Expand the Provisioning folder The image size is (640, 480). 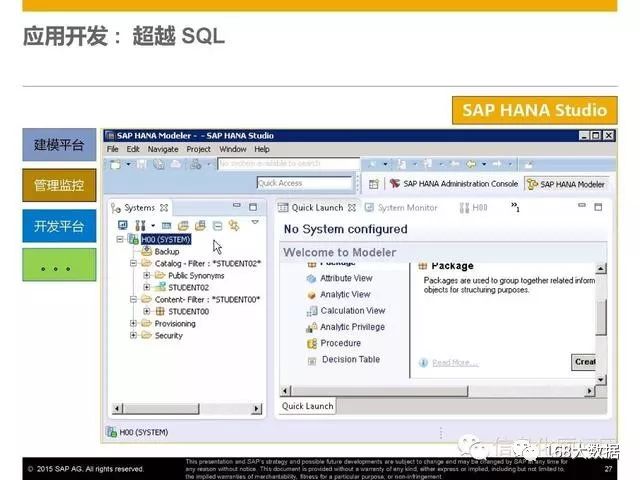point(133,323)
